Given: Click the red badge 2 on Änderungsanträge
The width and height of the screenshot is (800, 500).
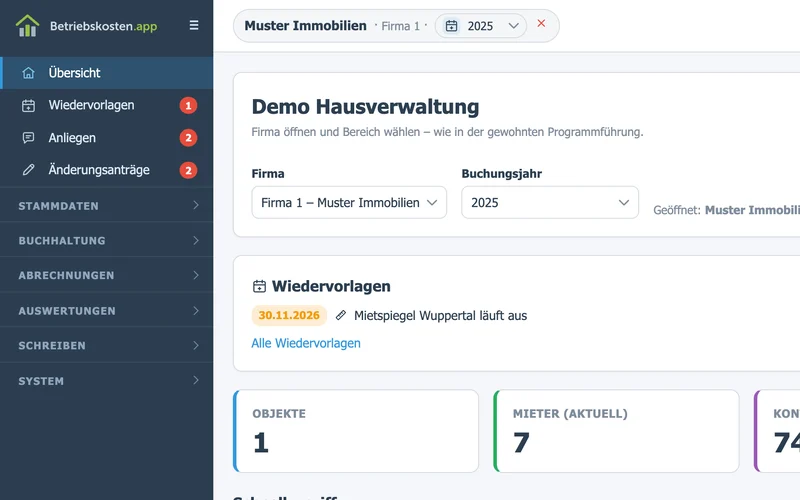Looking at the screenshot, I should click(188, 170).
